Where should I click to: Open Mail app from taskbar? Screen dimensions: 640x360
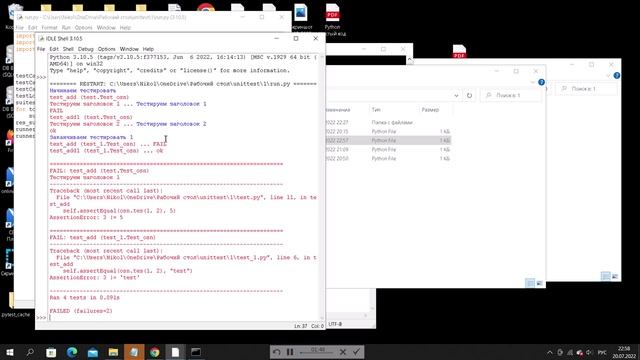tap(93, 352)
